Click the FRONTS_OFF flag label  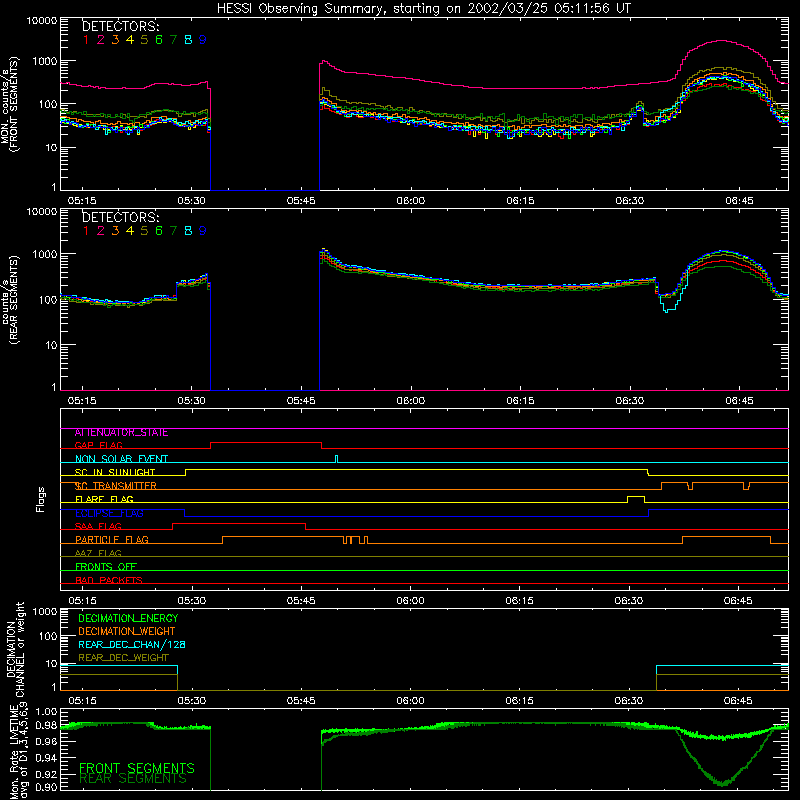point(106,567)
